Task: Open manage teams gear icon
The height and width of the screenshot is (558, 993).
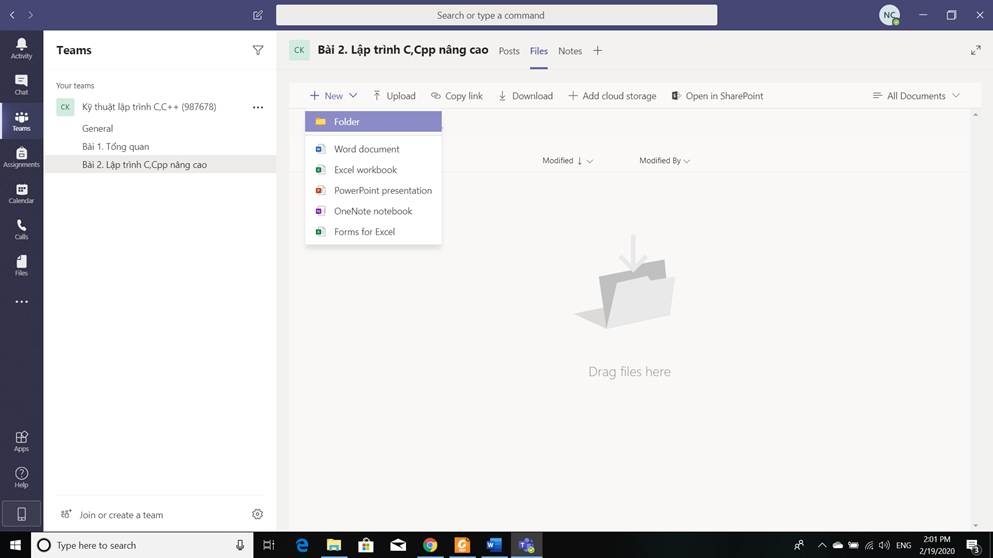Action: [x=257, y=514]
